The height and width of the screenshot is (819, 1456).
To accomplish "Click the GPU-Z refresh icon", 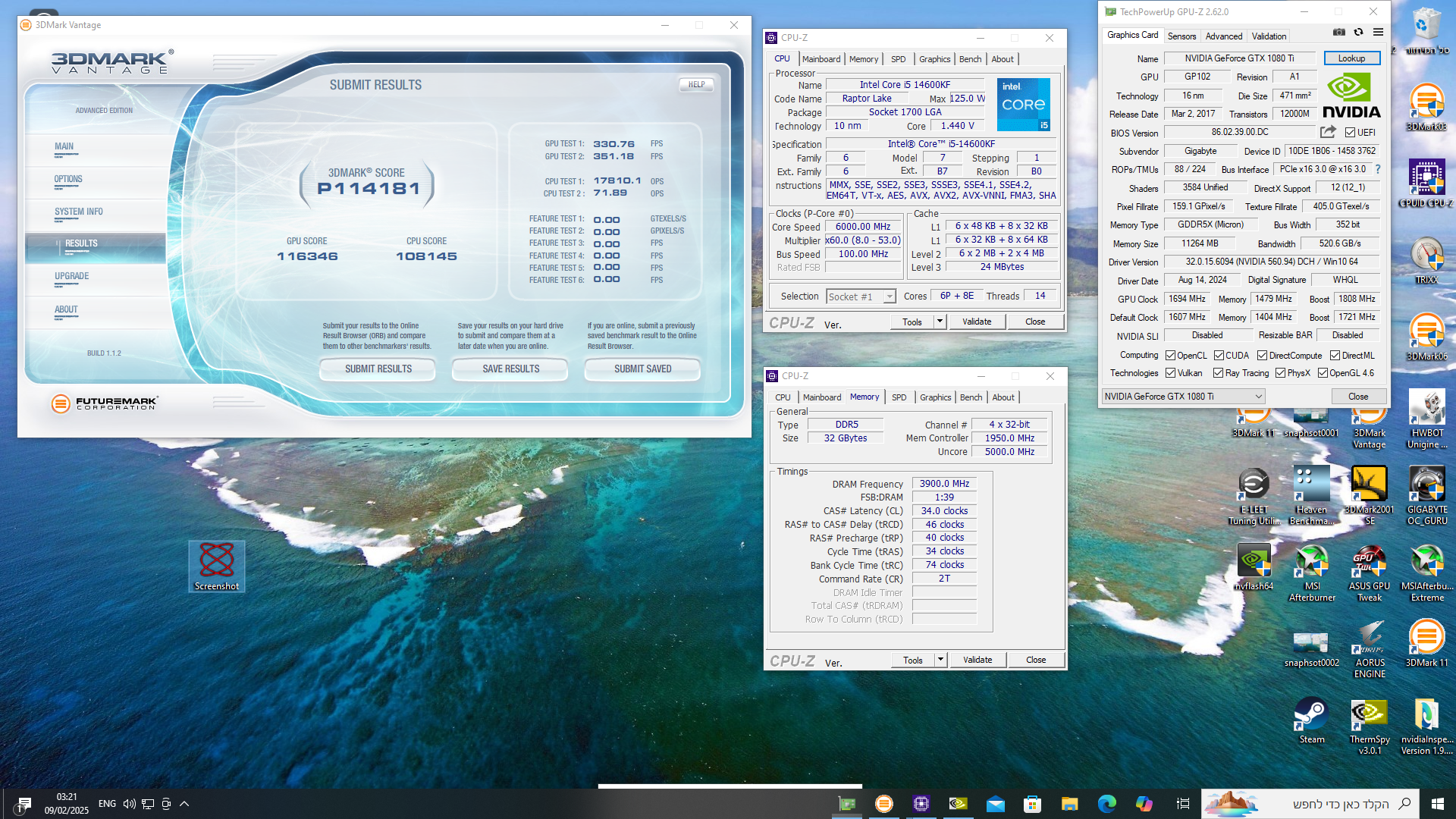I will point(1359,33).
